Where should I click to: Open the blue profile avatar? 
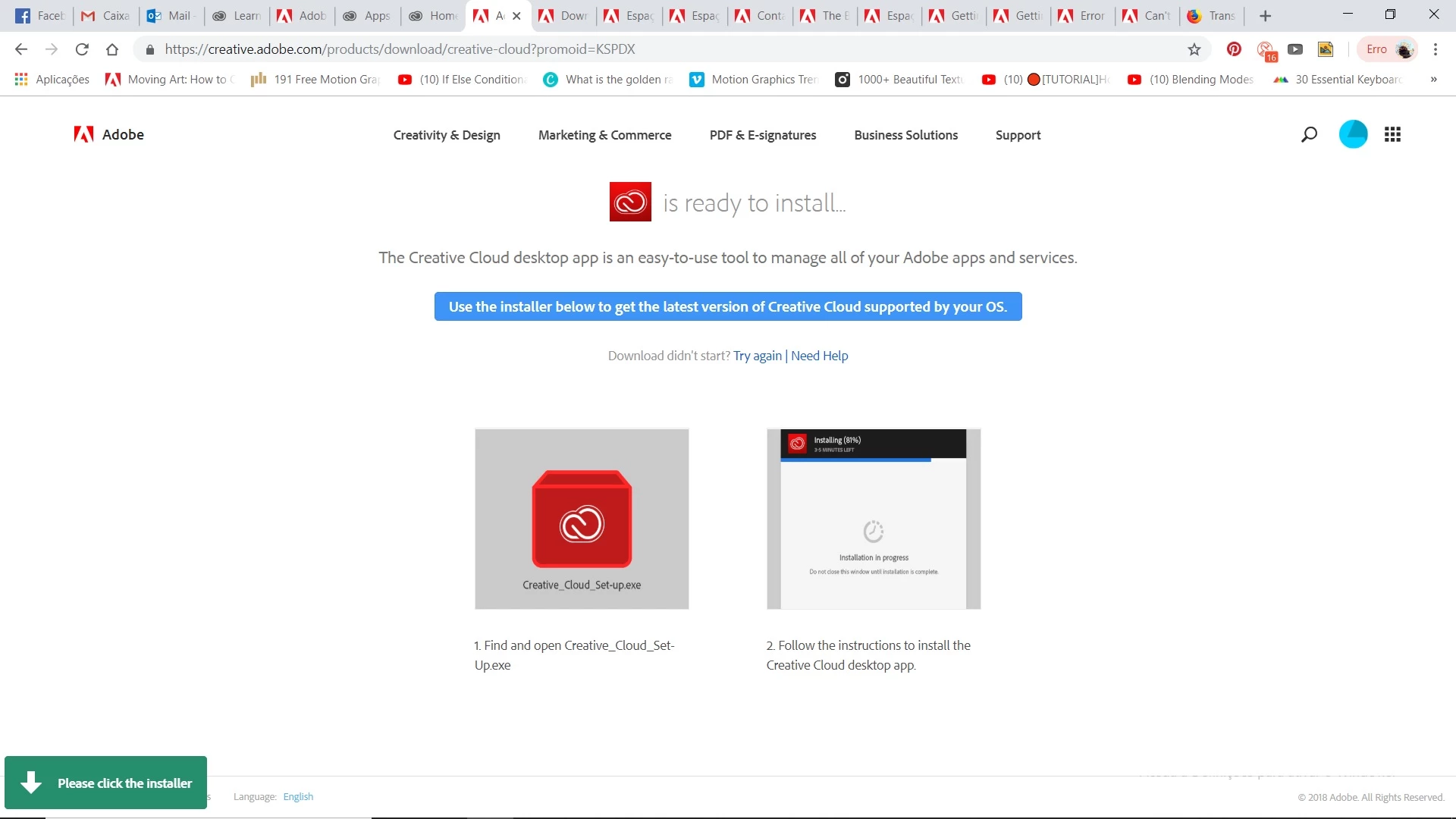click(x=1353, y=134)
